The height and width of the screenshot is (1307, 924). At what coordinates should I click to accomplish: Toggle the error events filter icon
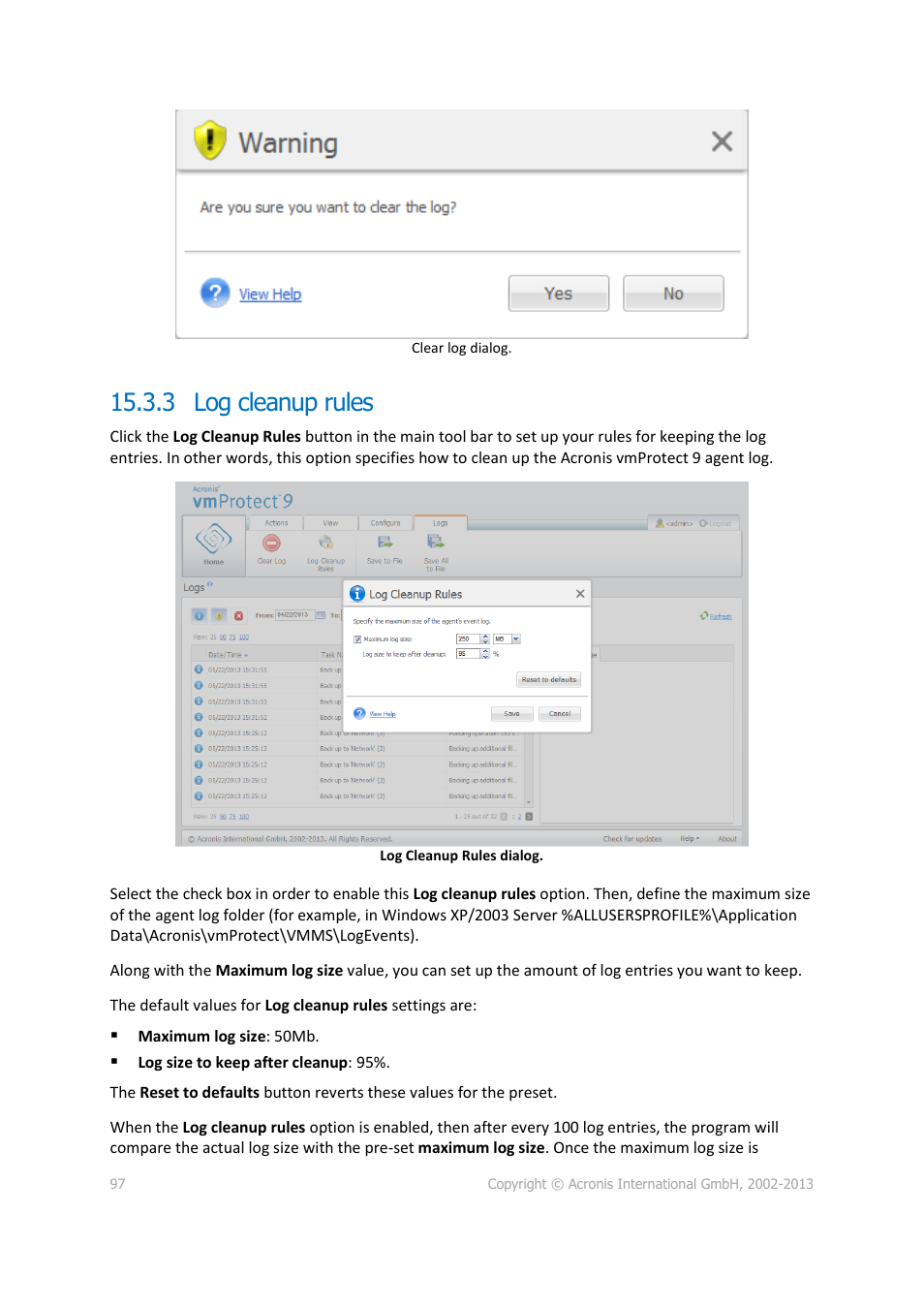(238, 615)
